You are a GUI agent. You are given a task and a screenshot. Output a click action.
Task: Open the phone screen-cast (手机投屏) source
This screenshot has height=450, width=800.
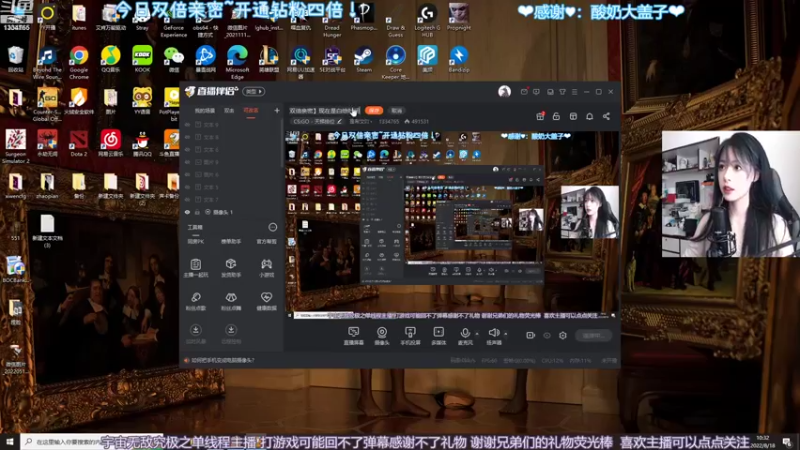(410, 336)
